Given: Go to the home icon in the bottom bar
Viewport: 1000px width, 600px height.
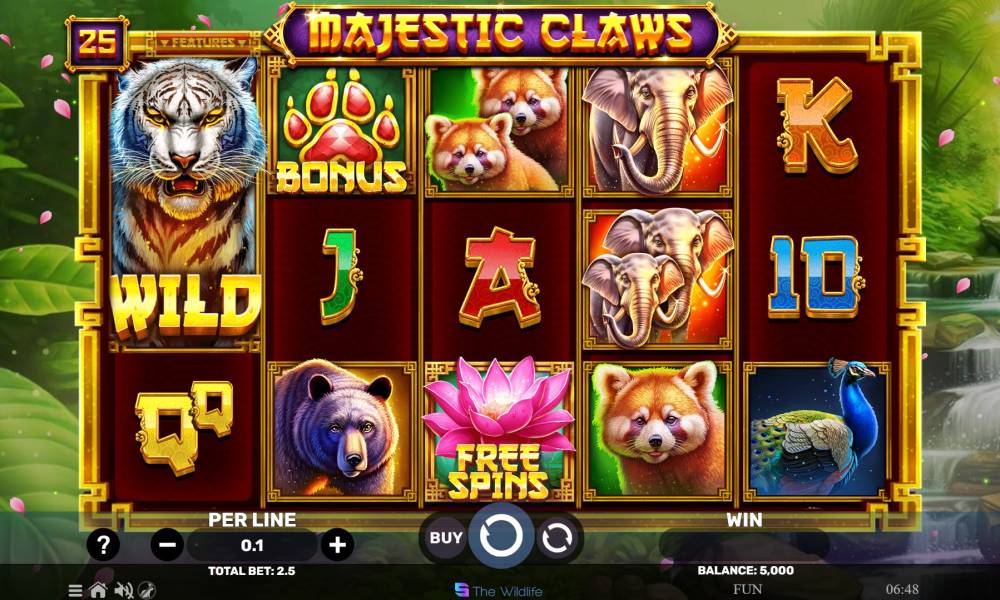Looking at the screenshot, I should tap(98, 590).
